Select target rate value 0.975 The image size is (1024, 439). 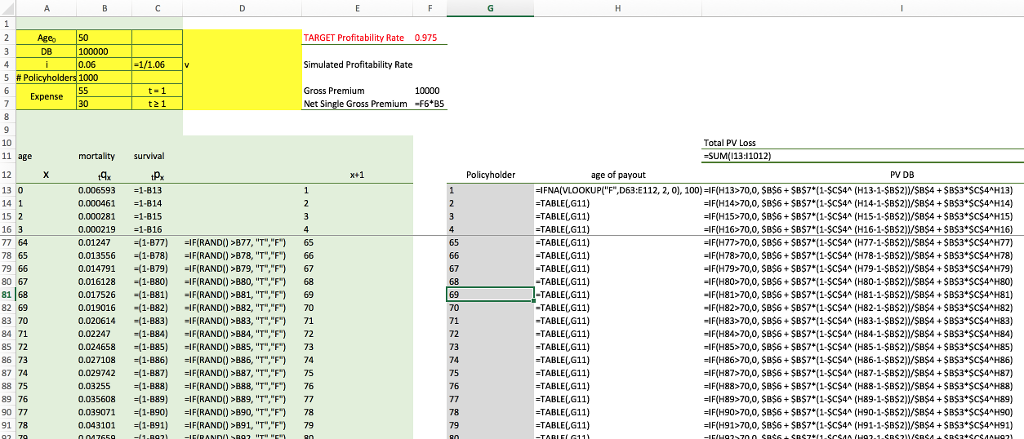coord(430,38)
